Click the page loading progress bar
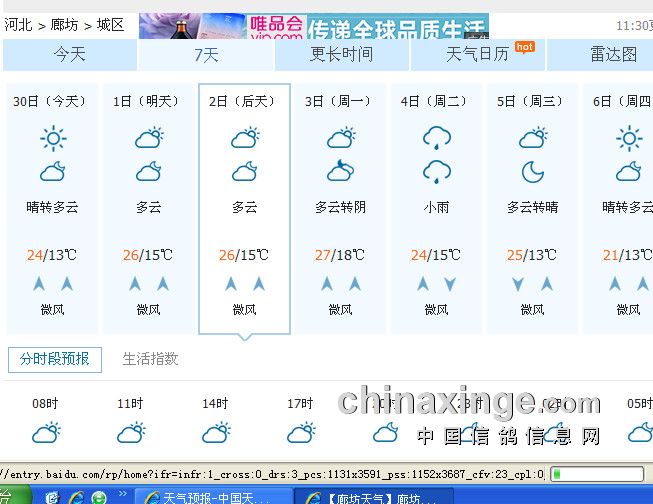 (596, 474)
